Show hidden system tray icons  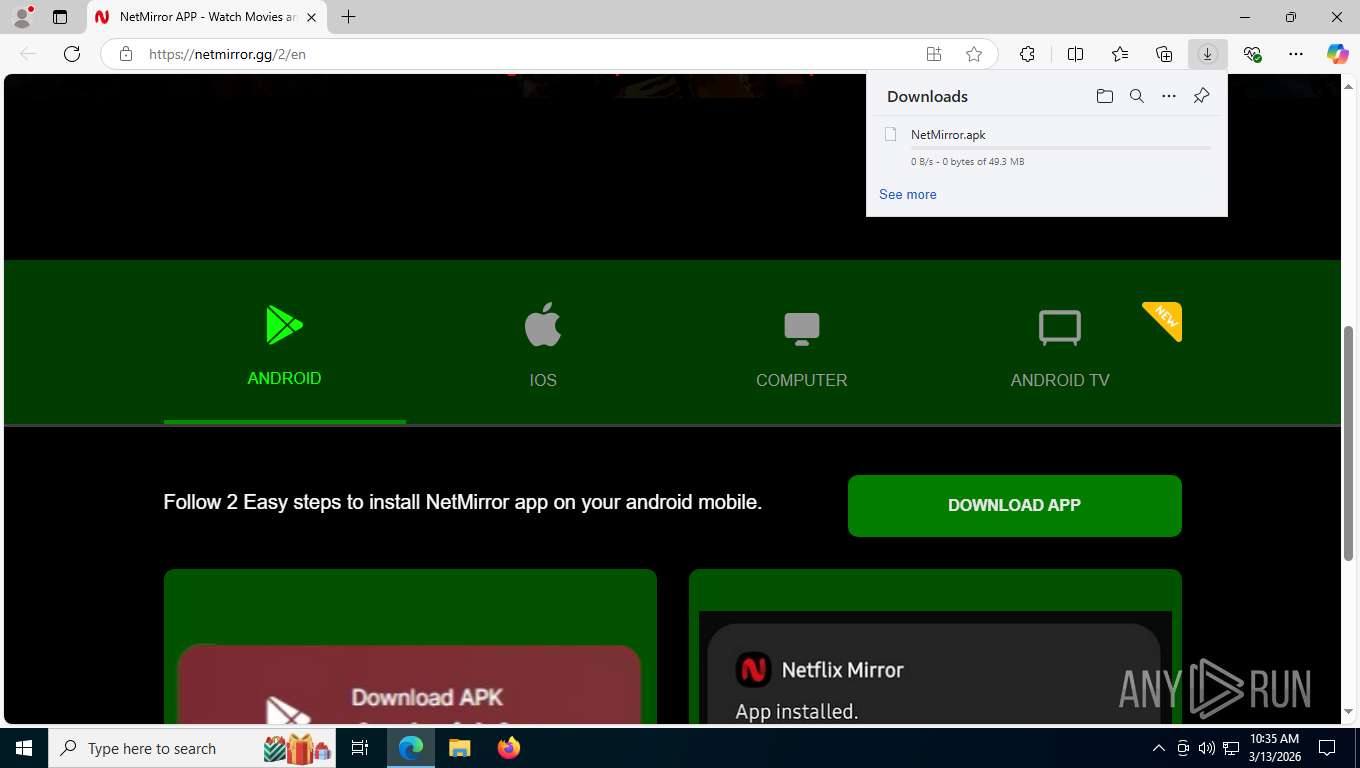click(1159, 748)
